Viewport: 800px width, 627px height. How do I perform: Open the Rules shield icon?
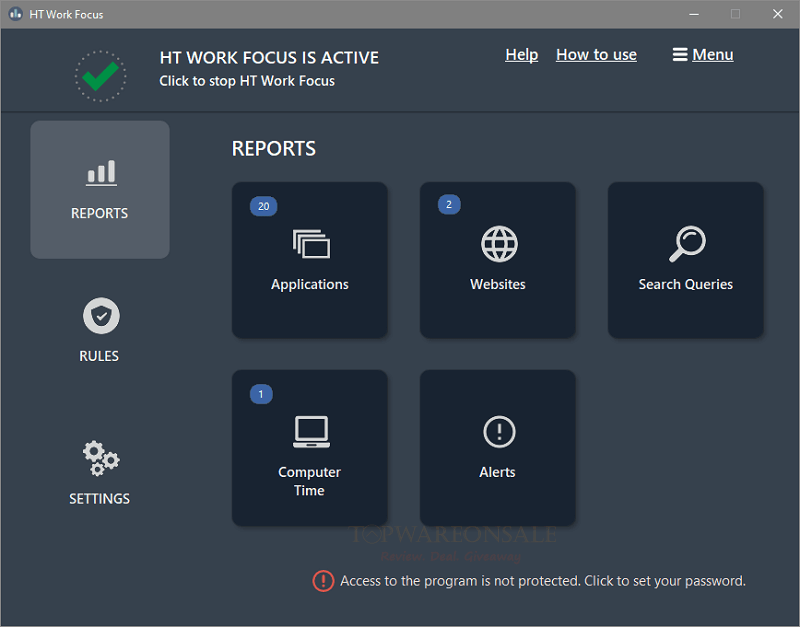[x=101, y=316]
